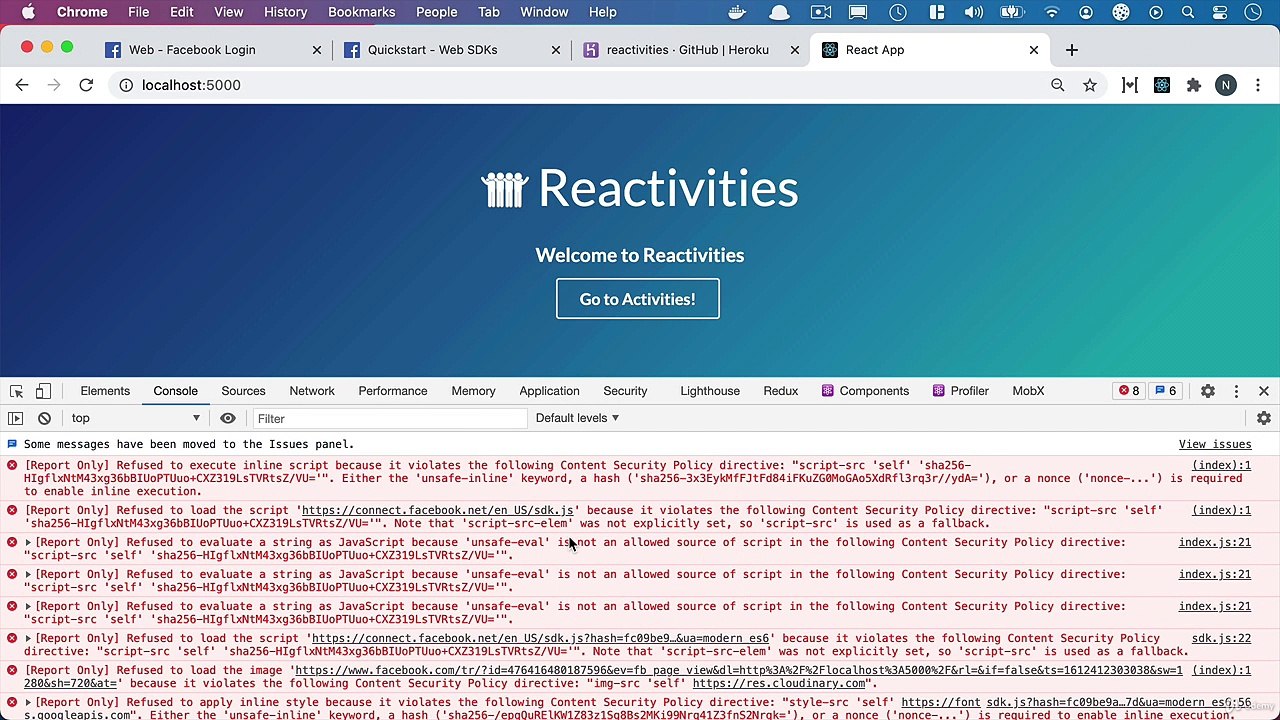Click the localhost:5000 address bar

click(x=191, y=85)
